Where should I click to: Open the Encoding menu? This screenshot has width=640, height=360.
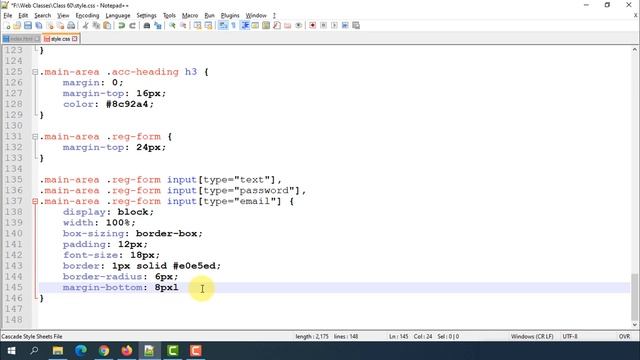click(87, 16)
